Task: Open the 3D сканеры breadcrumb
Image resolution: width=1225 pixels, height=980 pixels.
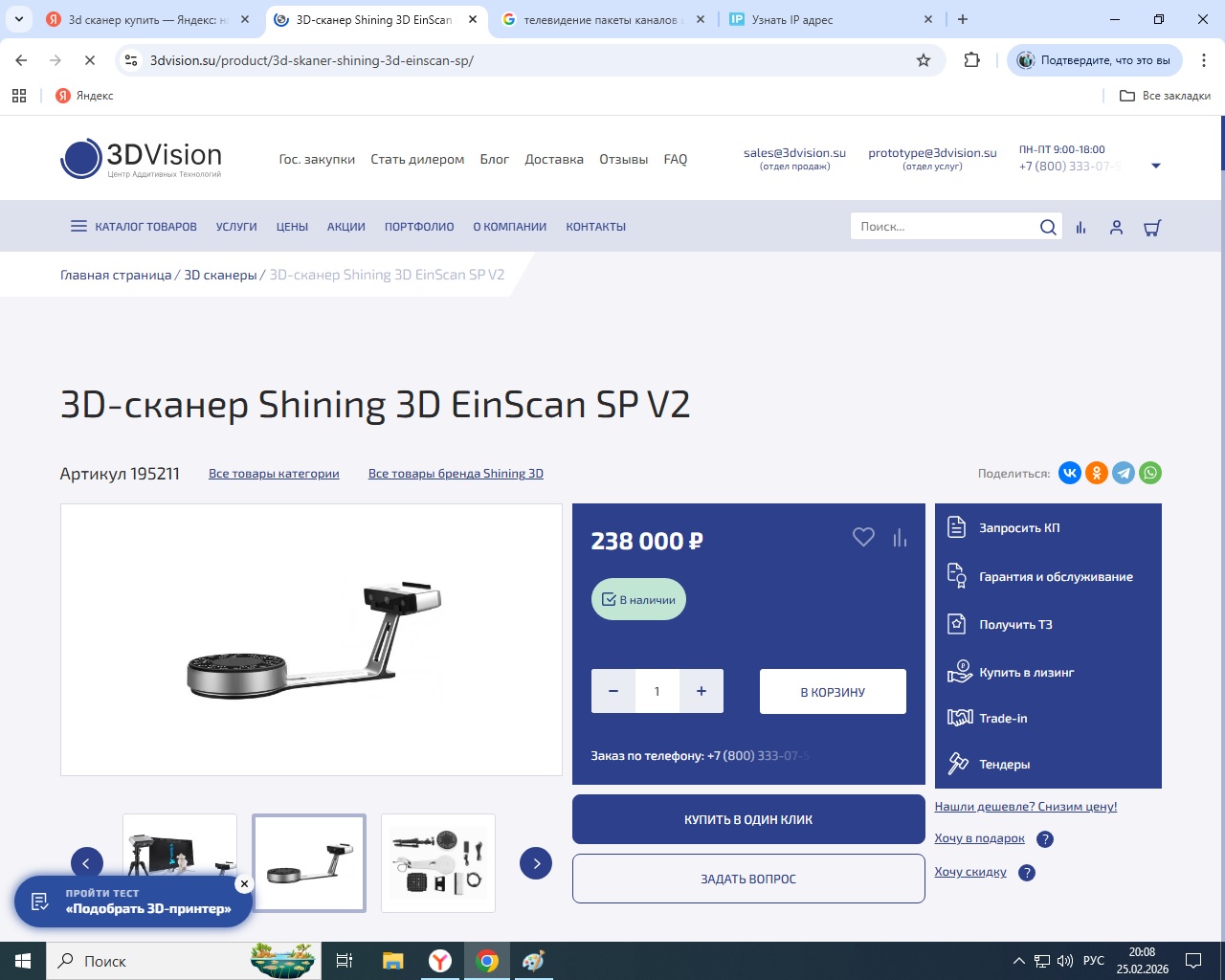Action: click(220, 275)
